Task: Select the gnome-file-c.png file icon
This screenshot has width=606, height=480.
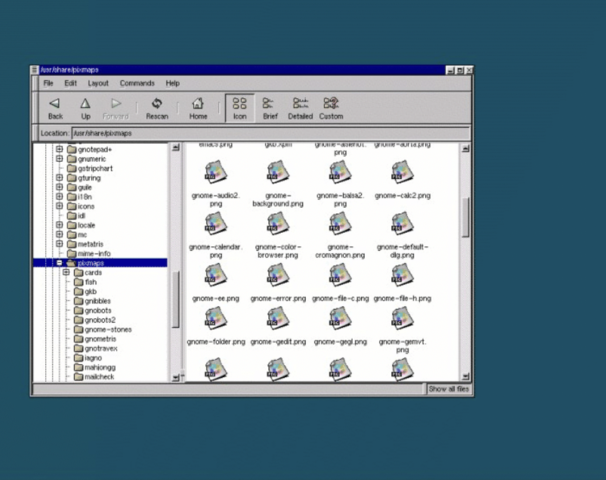Action: (x=340, y=275)
